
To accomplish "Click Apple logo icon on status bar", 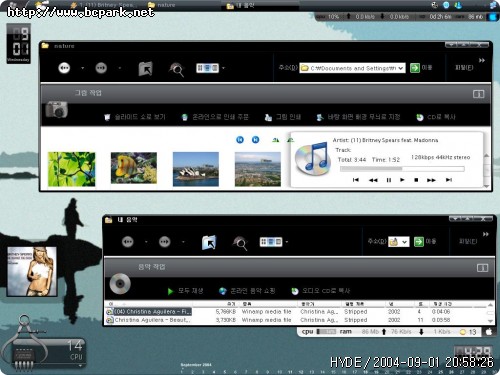I will (x=489, y=332).
